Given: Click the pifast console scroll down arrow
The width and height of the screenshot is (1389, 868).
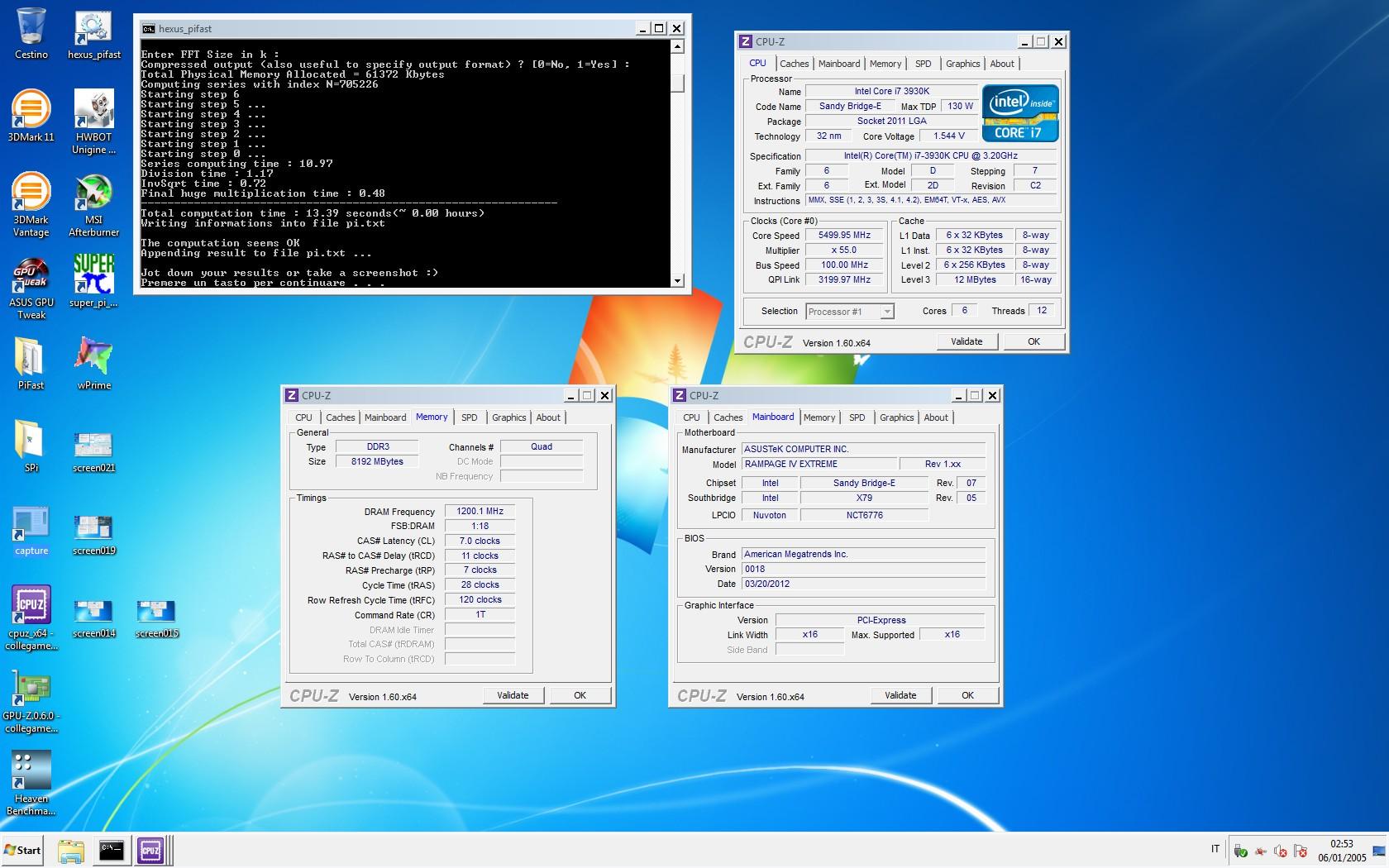Looking at the screenshot, I should pyautogui.click(x=678, y=281).
